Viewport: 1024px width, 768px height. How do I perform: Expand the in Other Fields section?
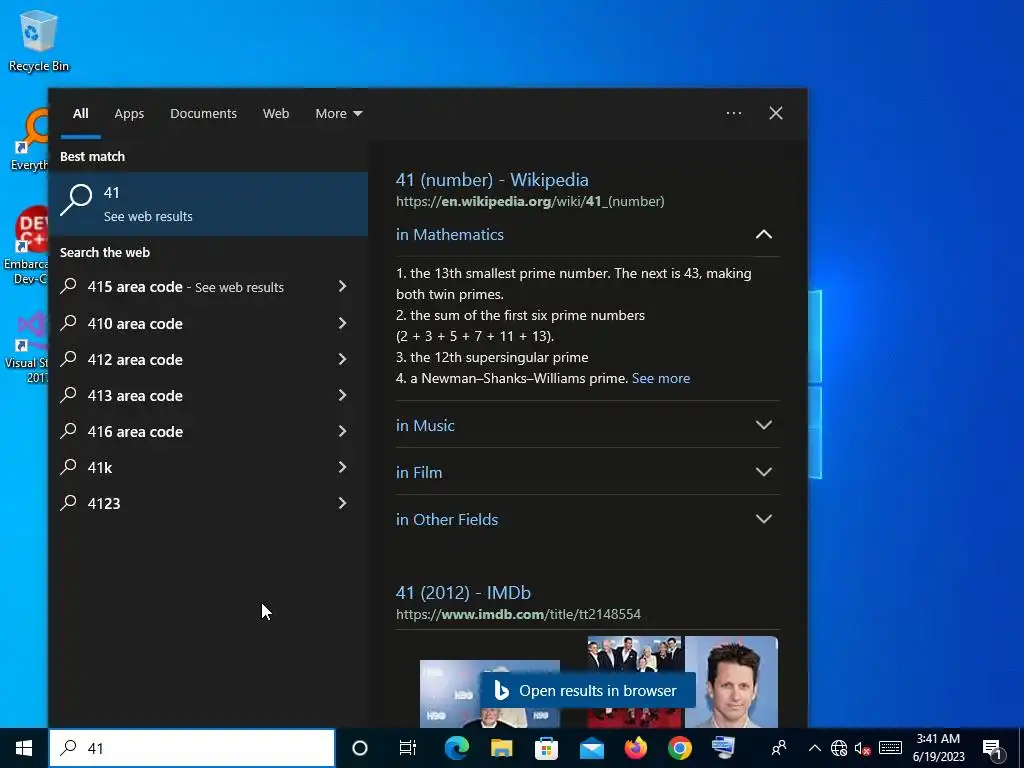[x=763, y=519]
